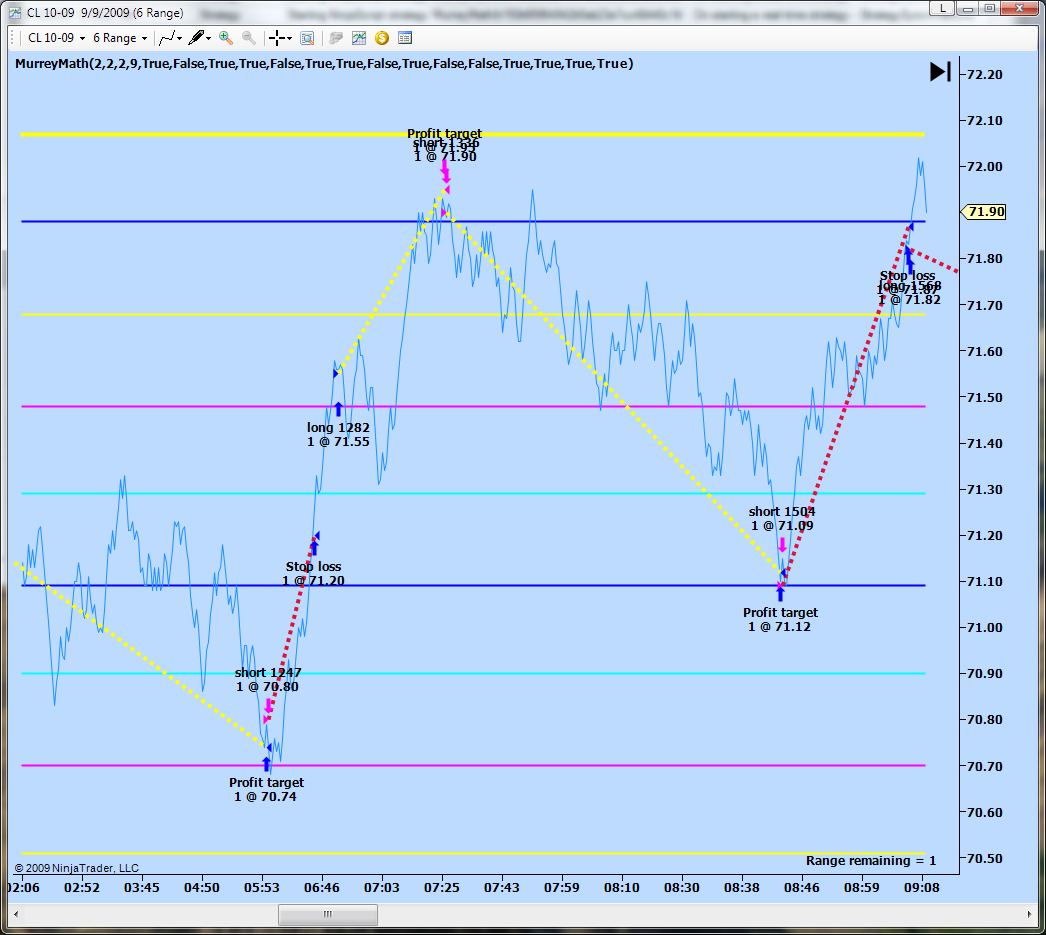Screen dimensions: 1046x935
Task: Click the 08:30 time axis label
Action: tap(682, 888)
